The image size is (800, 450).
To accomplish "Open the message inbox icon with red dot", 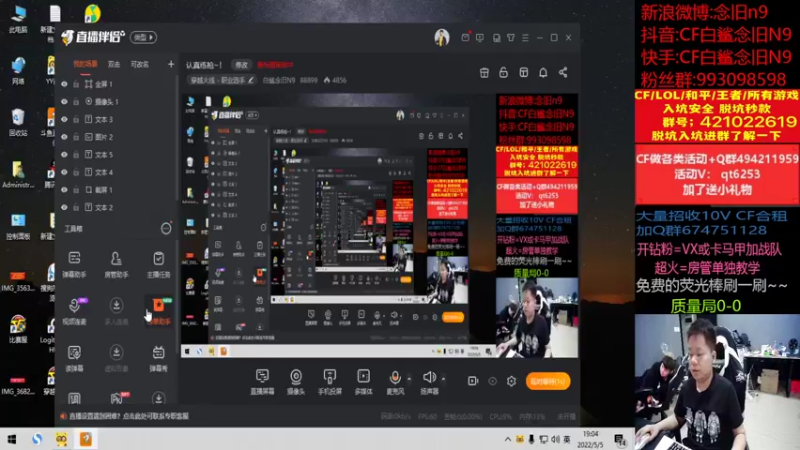I will (x=465, y=37).
